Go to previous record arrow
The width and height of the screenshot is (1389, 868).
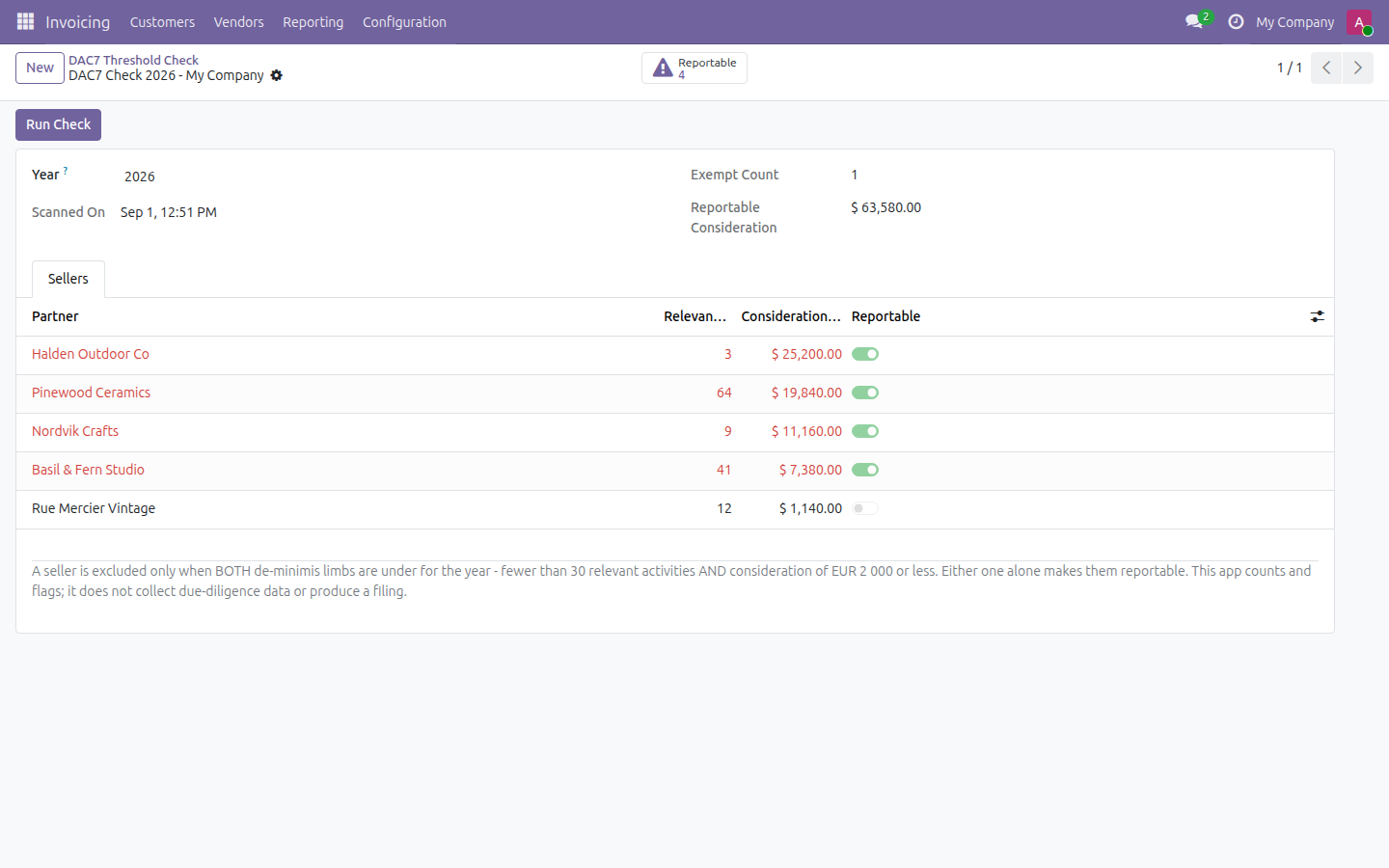coord(1326,68)
